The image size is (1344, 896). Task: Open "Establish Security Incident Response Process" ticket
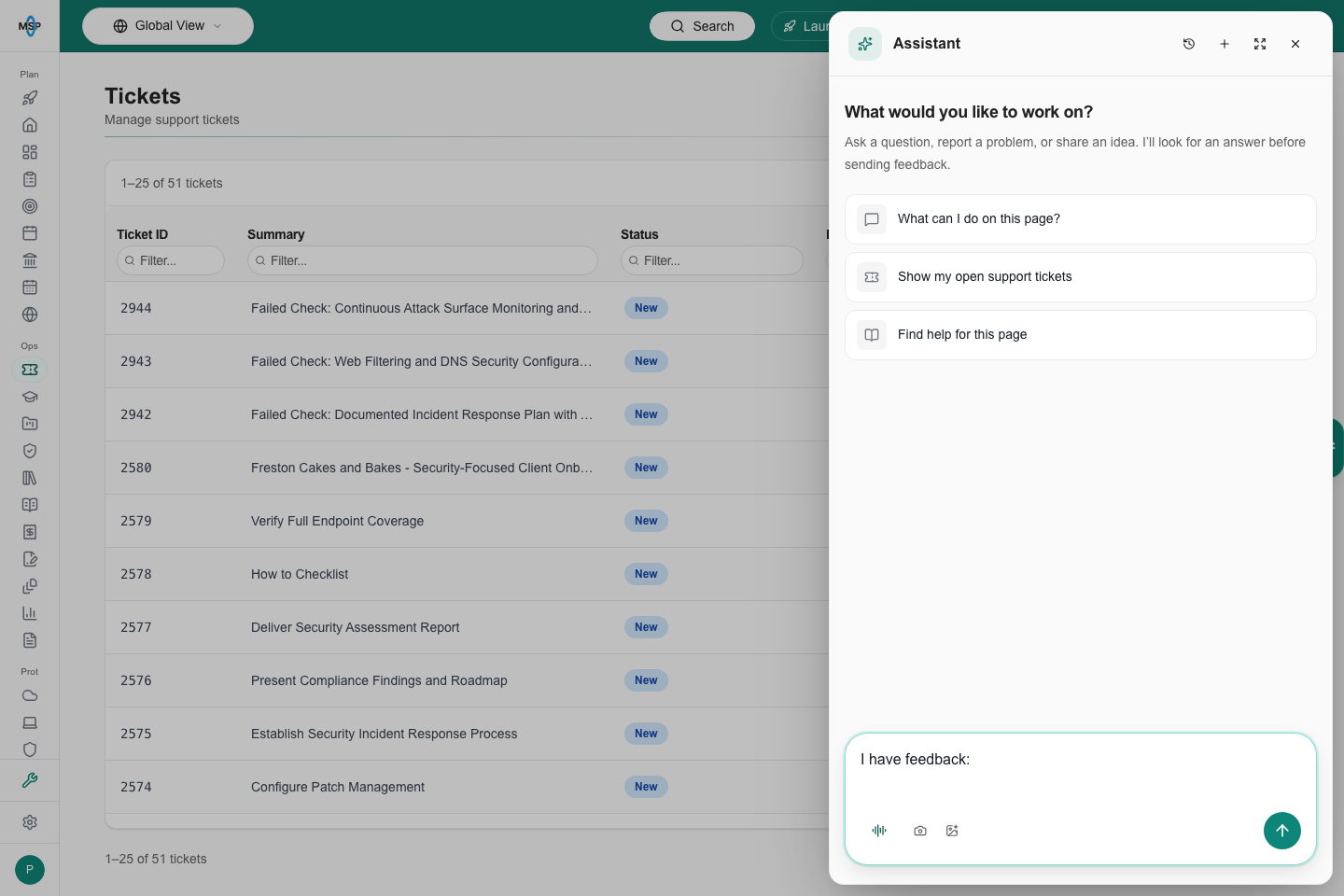[384, 734]
